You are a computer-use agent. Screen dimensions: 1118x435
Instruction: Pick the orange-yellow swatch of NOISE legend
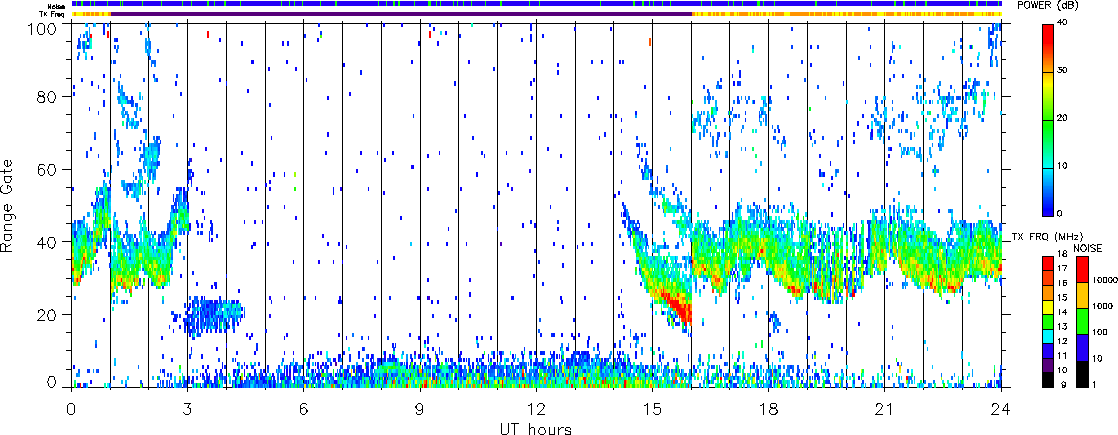point(1082,295)
